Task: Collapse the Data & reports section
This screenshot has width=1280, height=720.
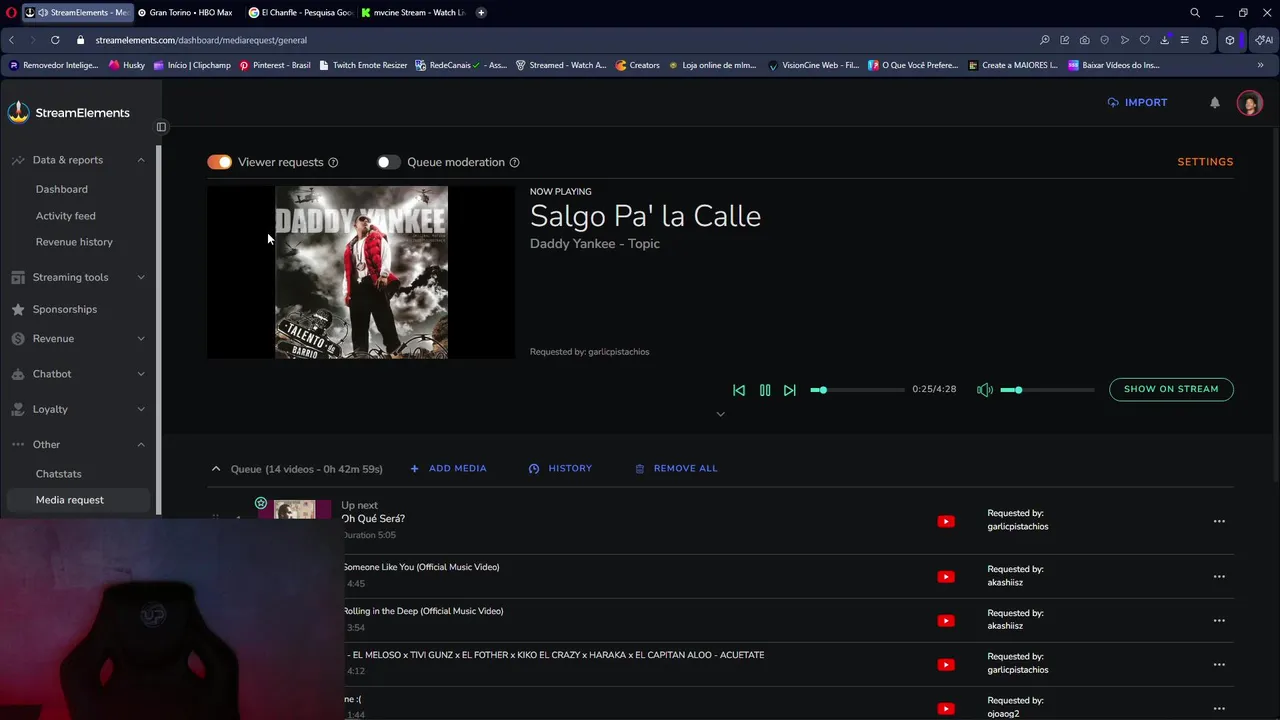Action: pos(141,160)
